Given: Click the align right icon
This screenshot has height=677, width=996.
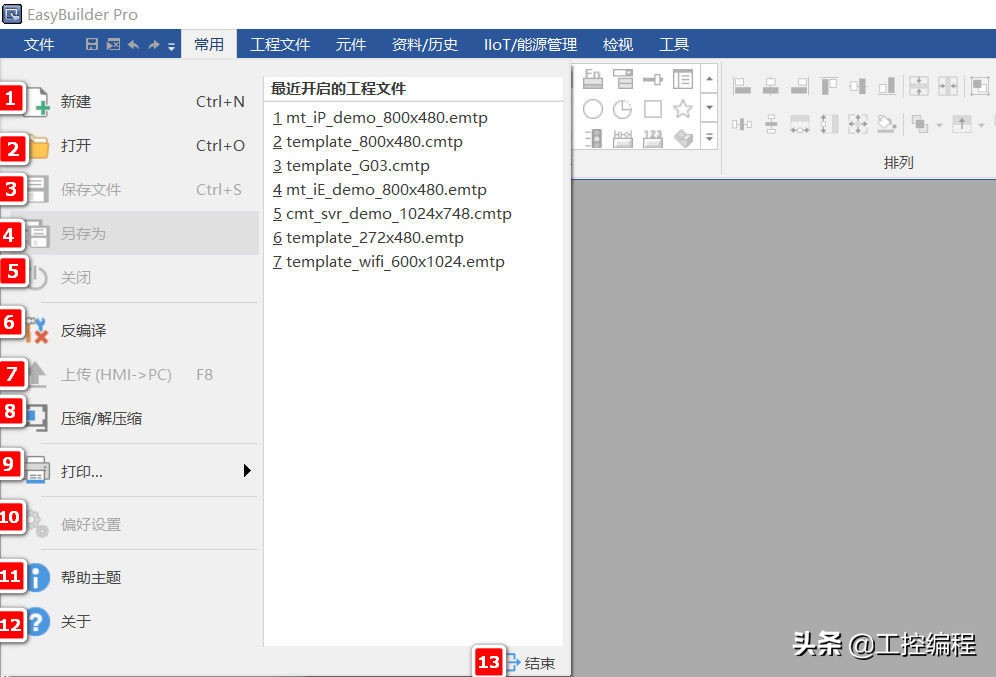Looking at the screenshot, I should (800, 86).
